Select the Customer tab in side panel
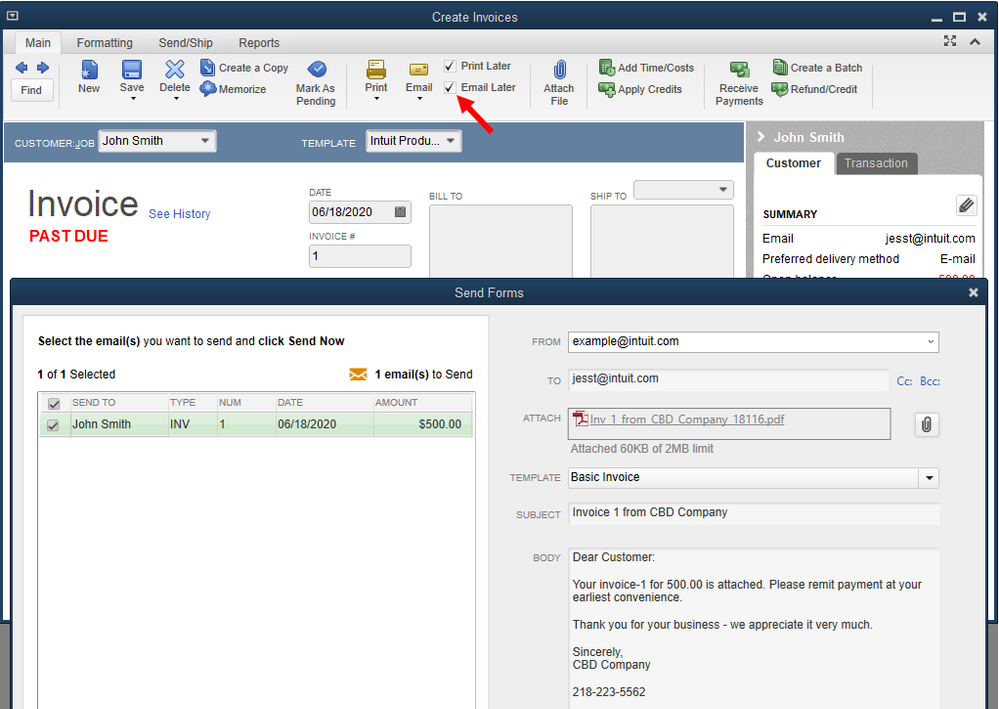The width and height of the screenshot is (999, 709). pyautogui.click(x=793, y=163)
